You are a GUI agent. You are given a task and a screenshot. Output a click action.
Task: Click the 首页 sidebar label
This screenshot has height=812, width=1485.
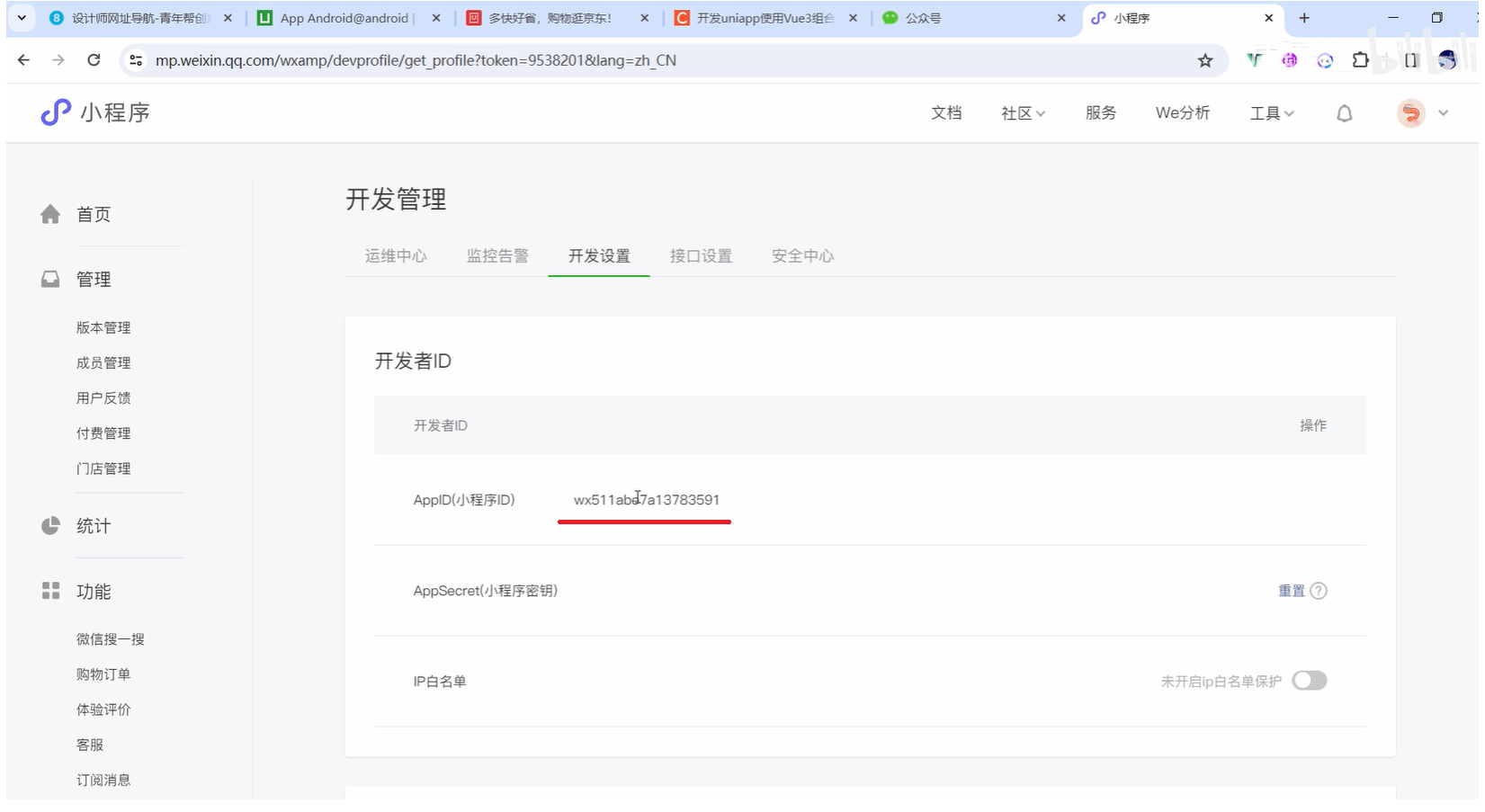[94, 214]
